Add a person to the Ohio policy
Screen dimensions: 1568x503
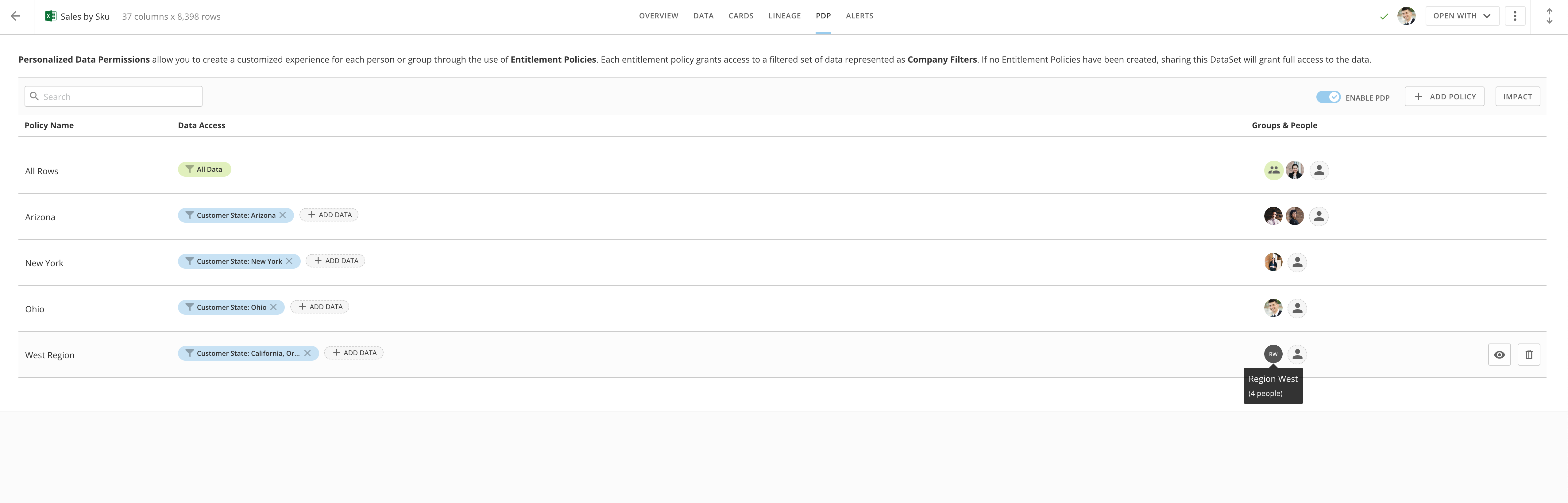coord(1297,308)
